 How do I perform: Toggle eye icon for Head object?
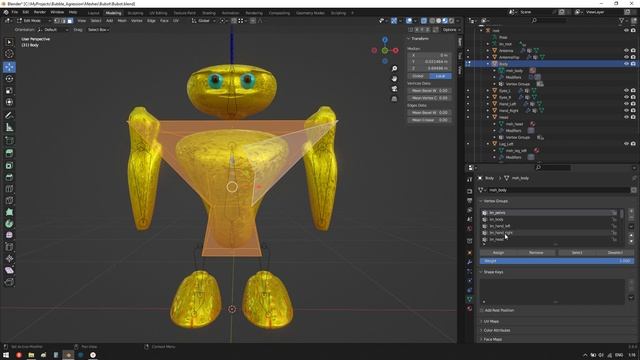click(626, 117)
